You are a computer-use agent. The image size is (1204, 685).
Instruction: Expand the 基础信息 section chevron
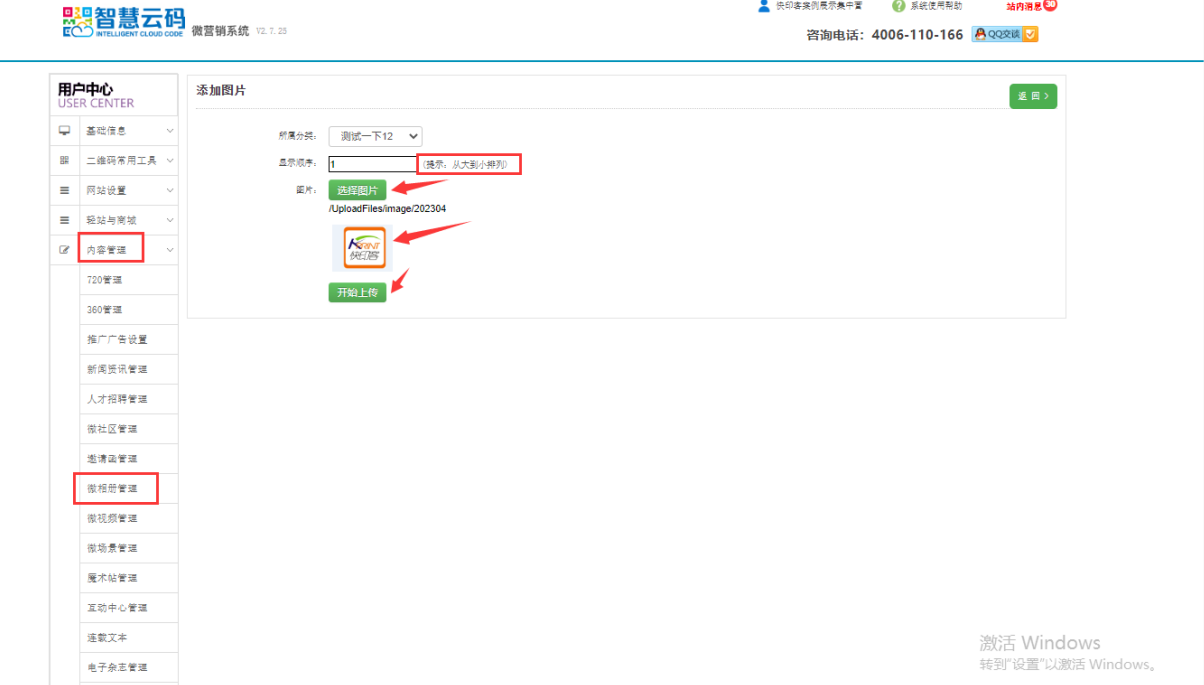coord(170,131)
